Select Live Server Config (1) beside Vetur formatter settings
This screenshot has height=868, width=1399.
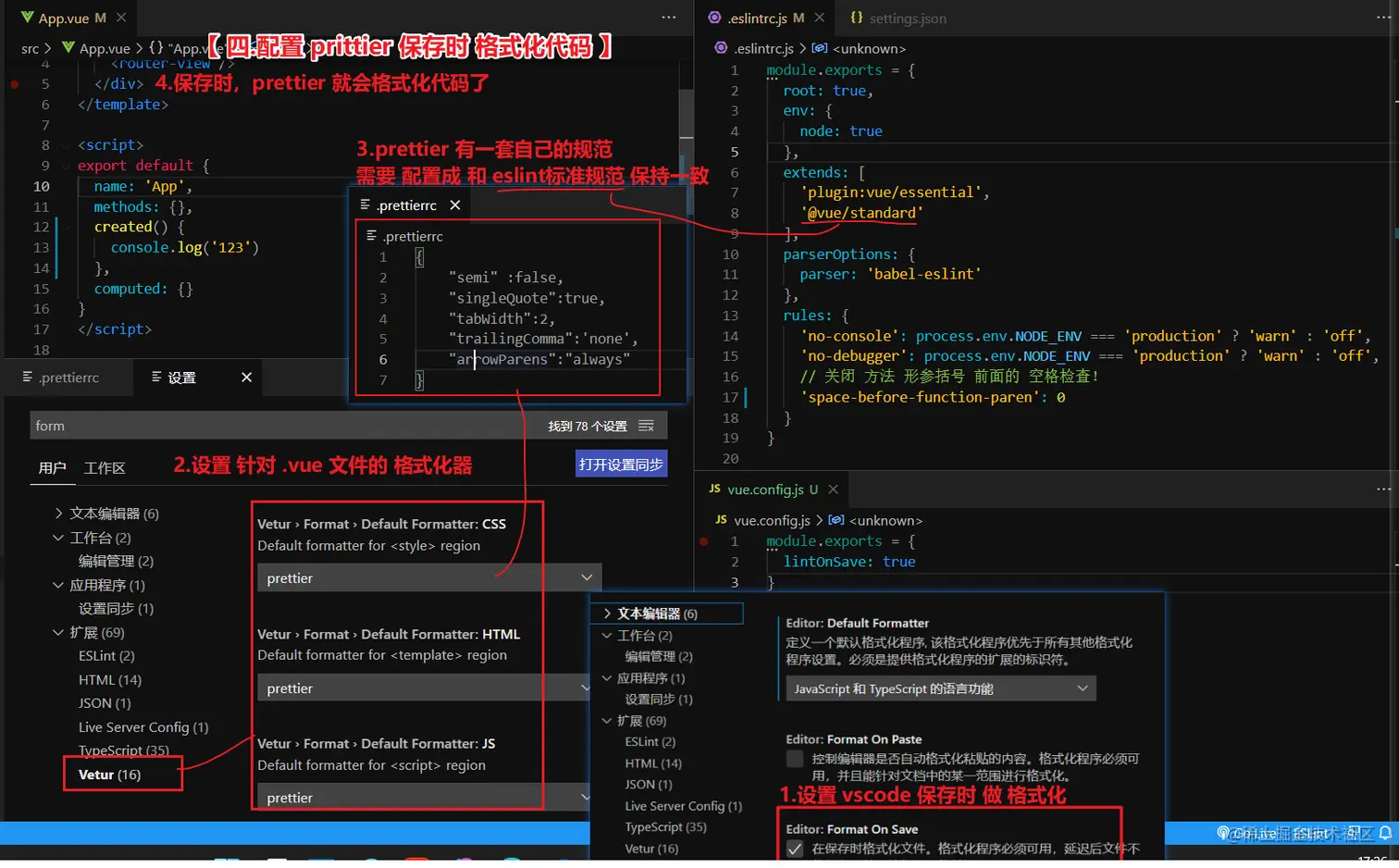point(143,727)
